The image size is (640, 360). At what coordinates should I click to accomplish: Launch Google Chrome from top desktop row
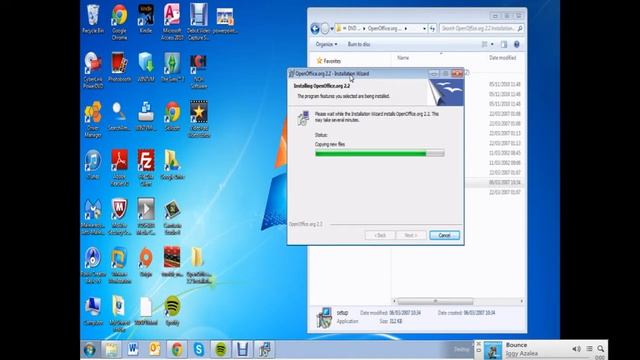click(x=119, y=22)
